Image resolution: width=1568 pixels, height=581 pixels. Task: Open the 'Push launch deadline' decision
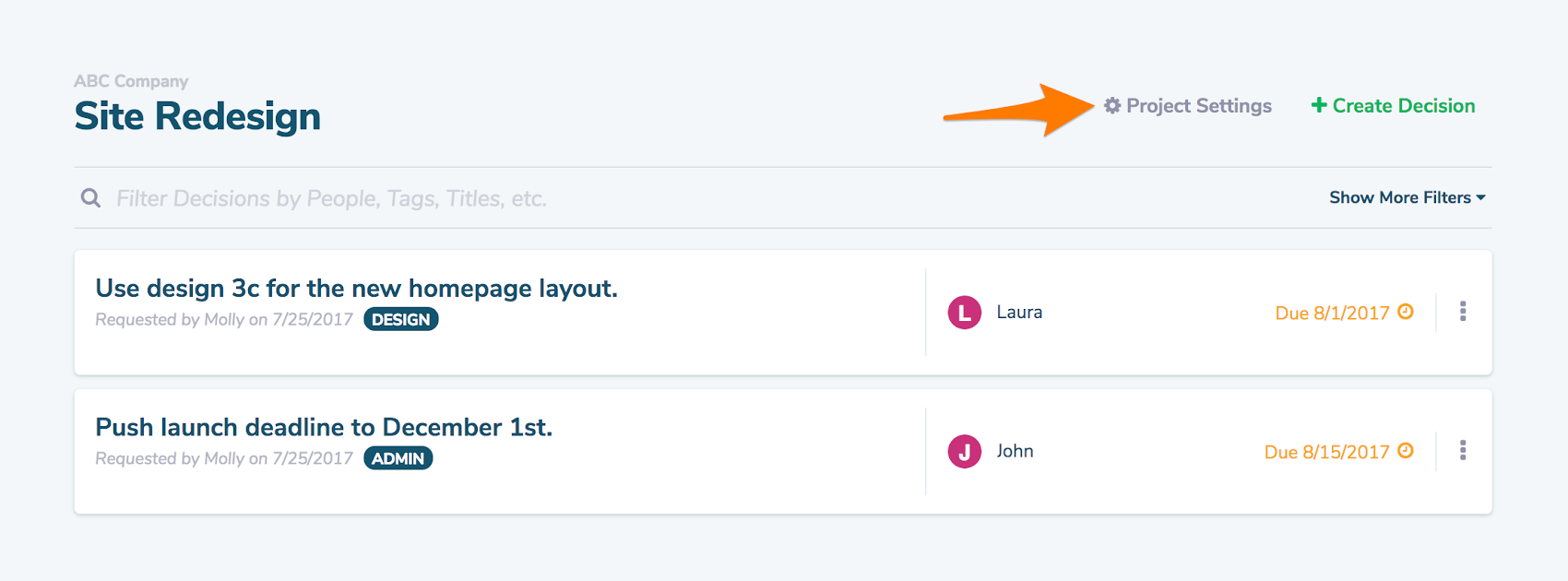click(x=324, y=427)
